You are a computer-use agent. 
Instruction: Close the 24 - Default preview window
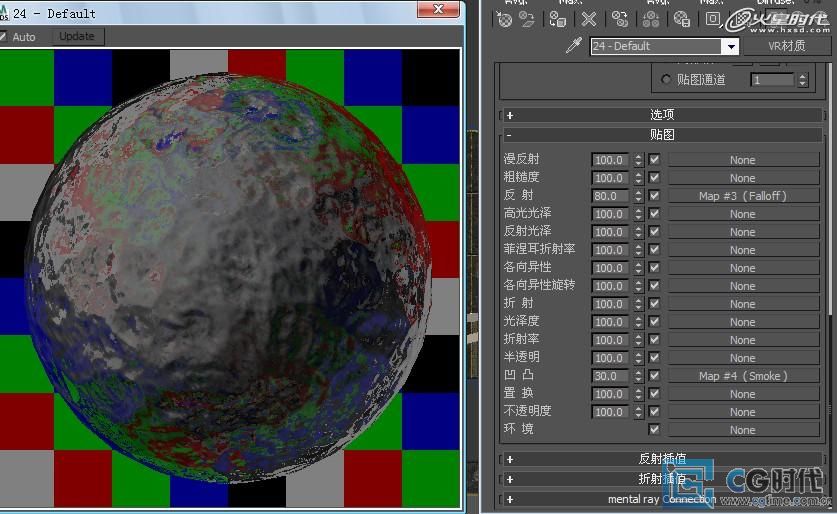(438, 9)
